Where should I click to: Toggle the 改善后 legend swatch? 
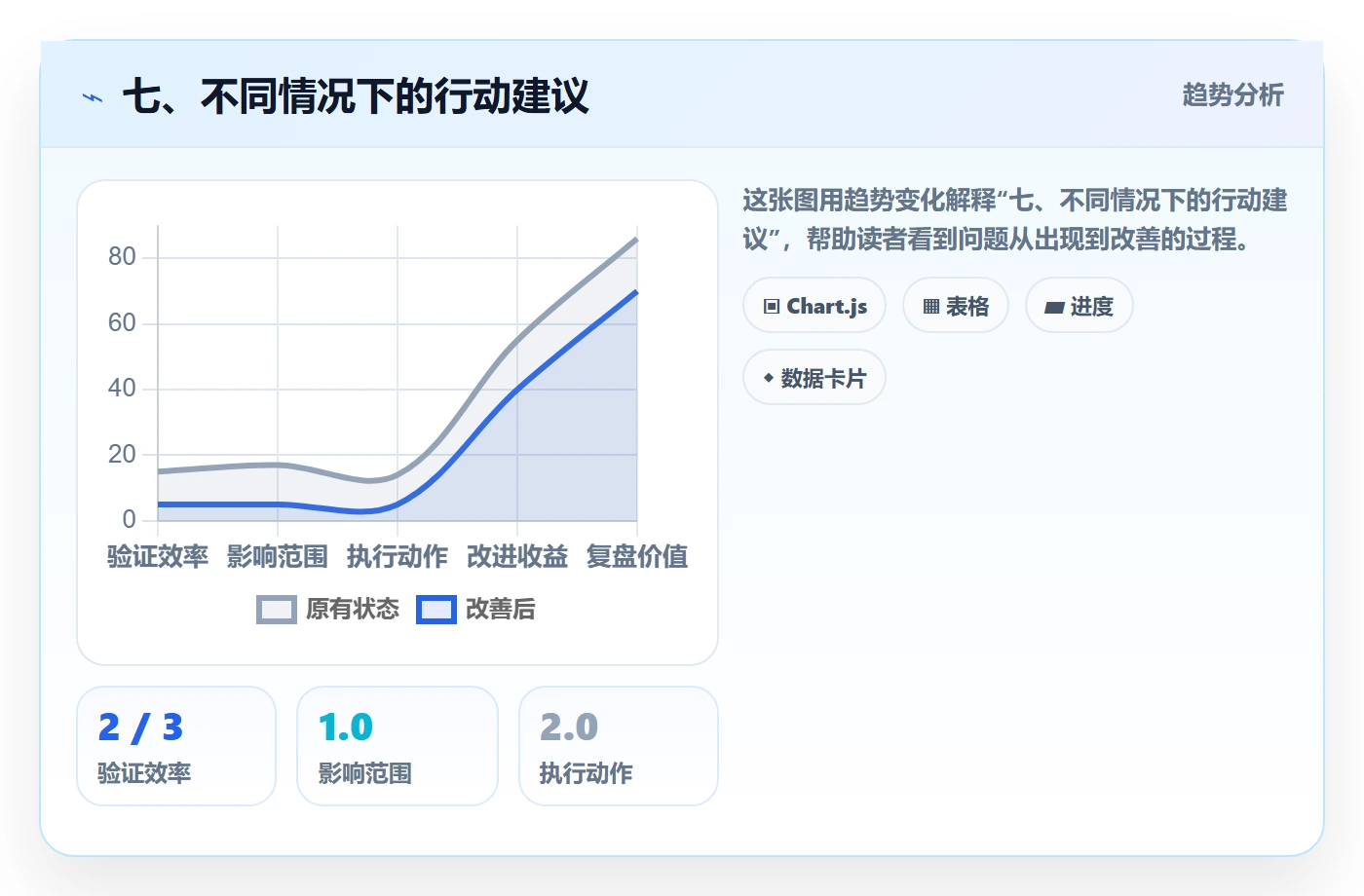(x=436, y=610)
